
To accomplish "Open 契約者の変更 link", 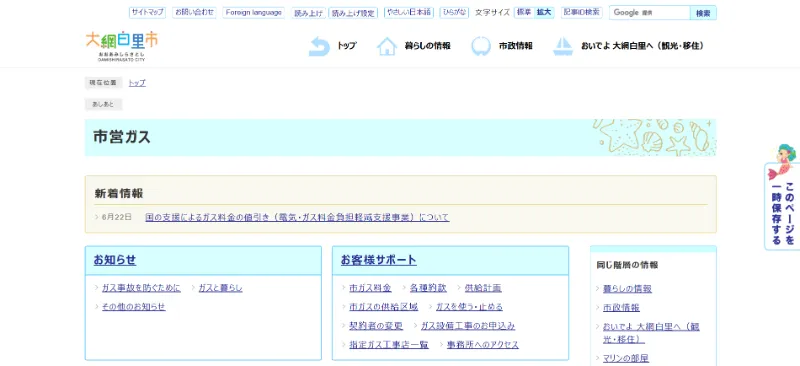I will 376,326.
